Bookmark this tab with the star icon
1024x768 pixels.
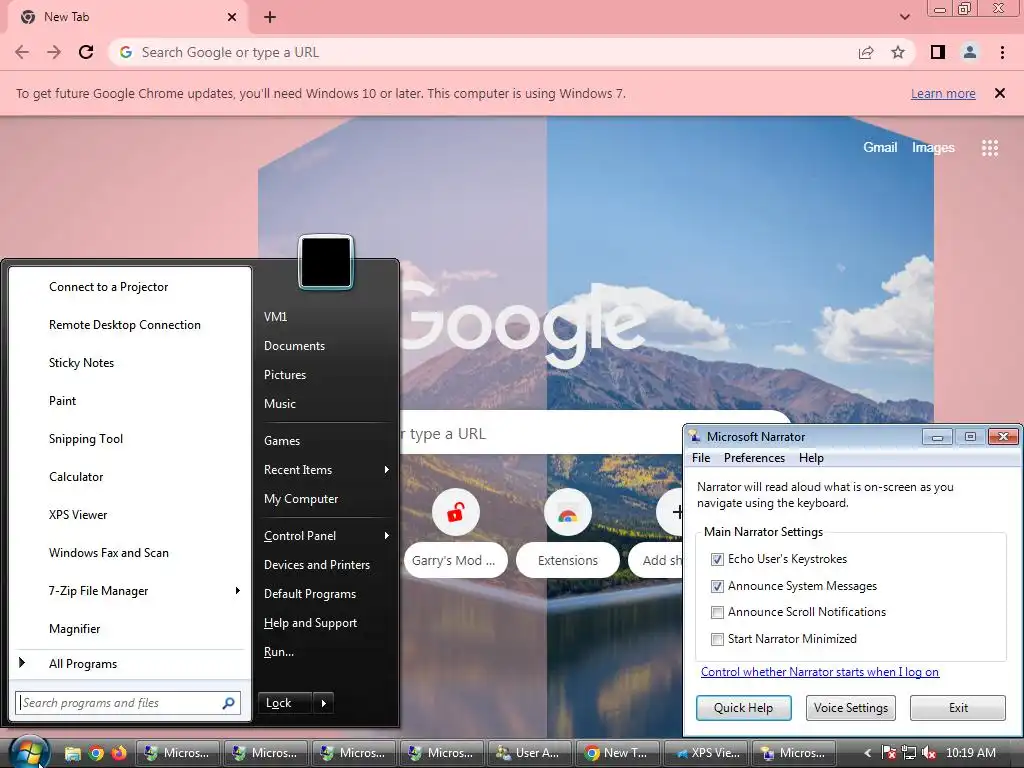[898, 52]
